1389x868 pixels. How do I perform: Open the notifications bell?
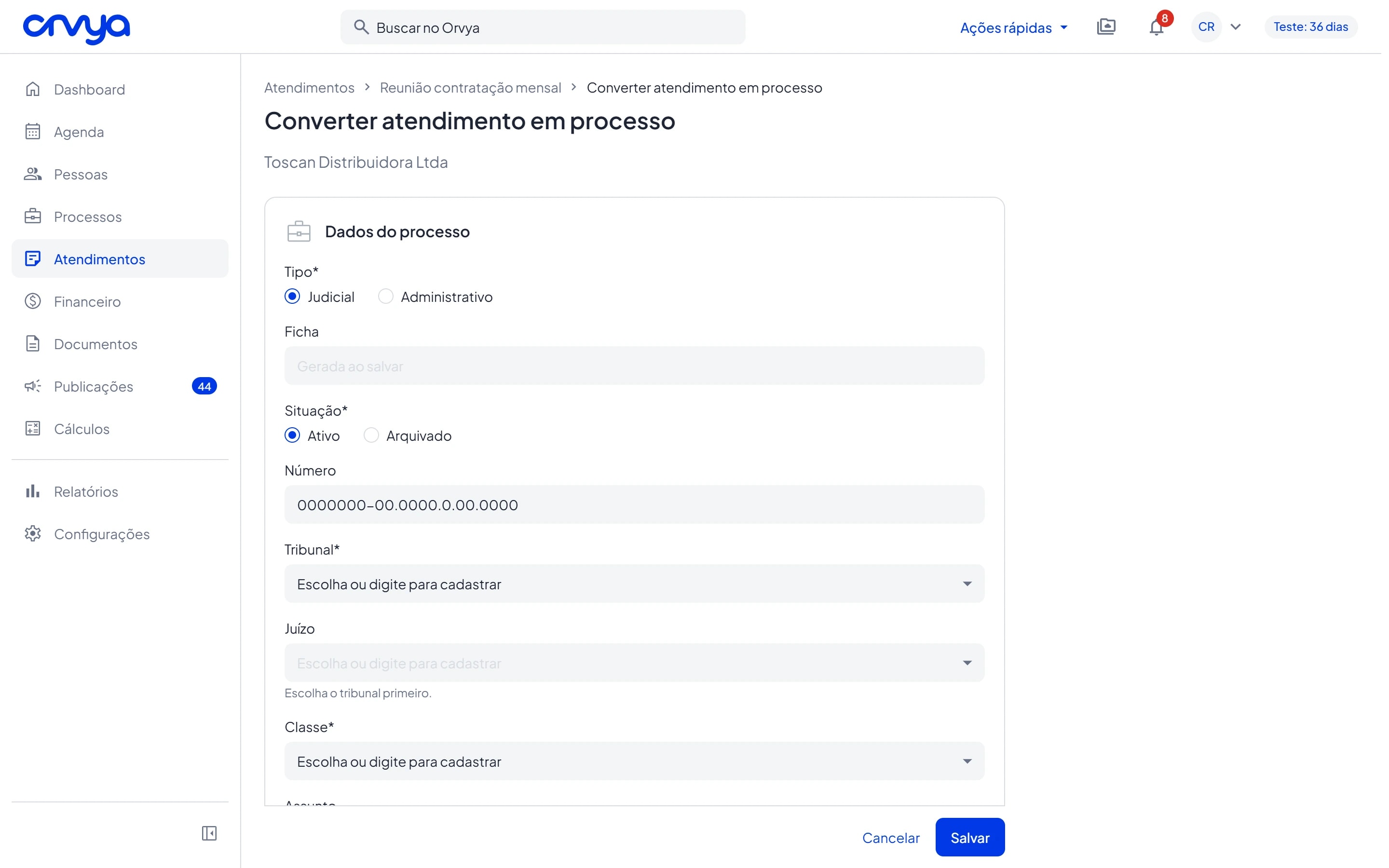pos(1156,27)
